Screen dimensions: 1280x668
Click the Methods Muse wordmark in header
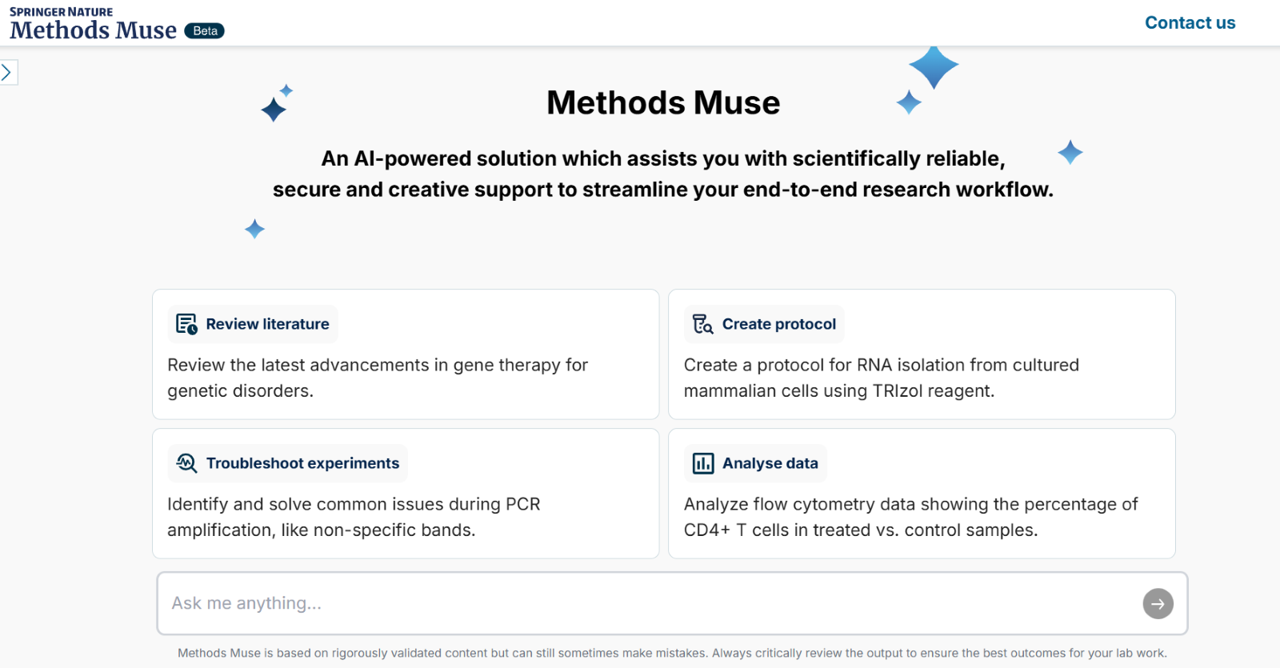click(94, 30)
